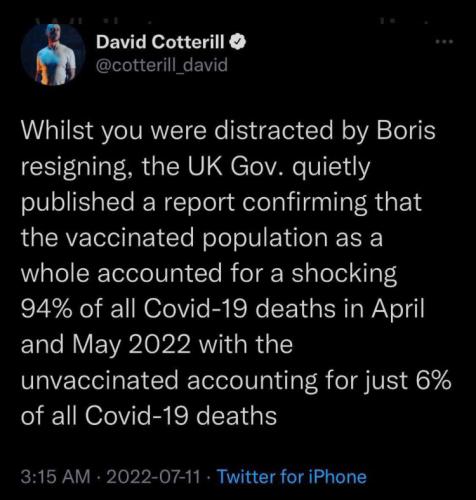Open the @cotterill_david handle link
This screenshot has width=476, height=500.
click(162, 65)
